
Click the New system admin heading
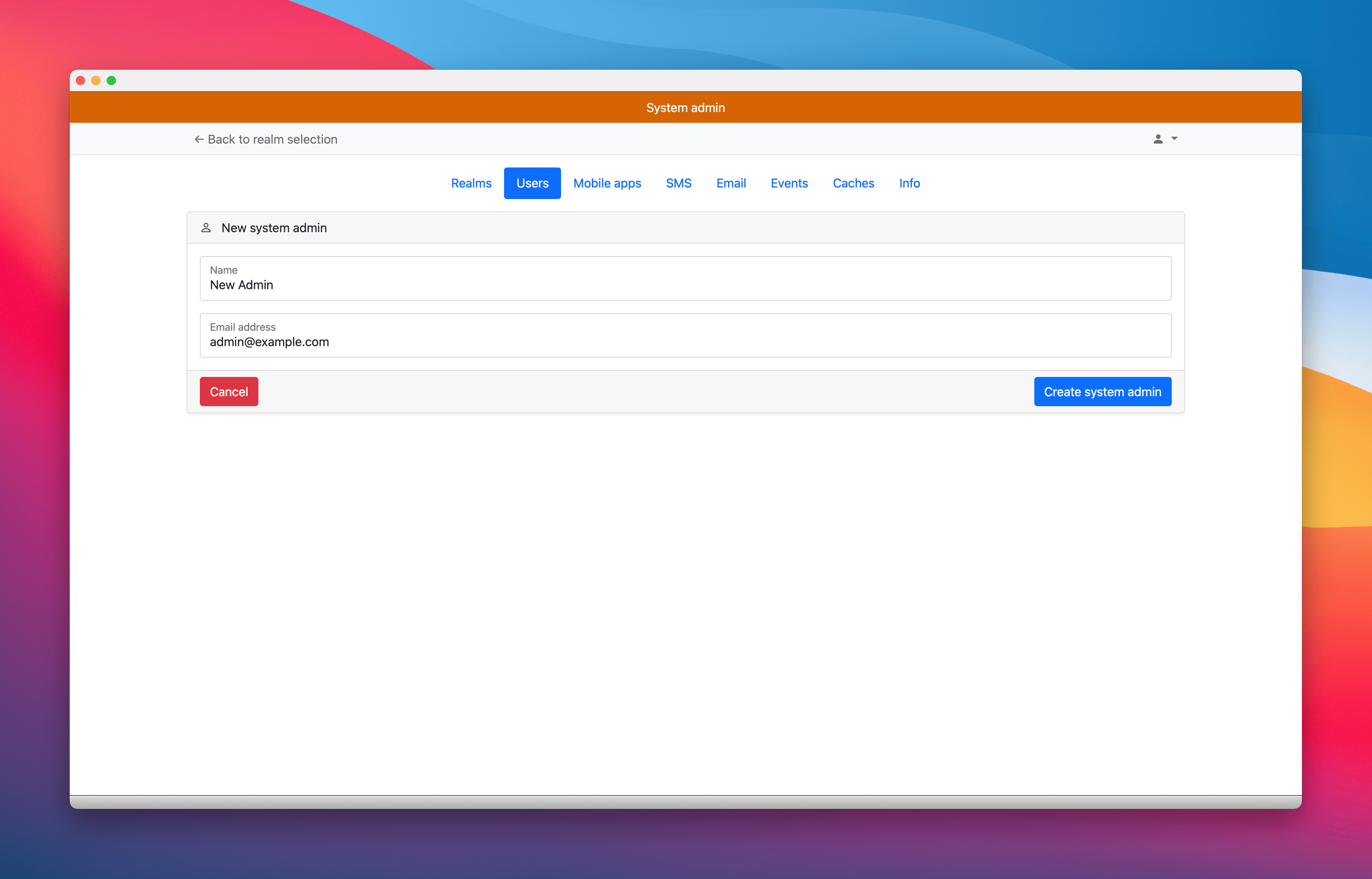point(274,228)
